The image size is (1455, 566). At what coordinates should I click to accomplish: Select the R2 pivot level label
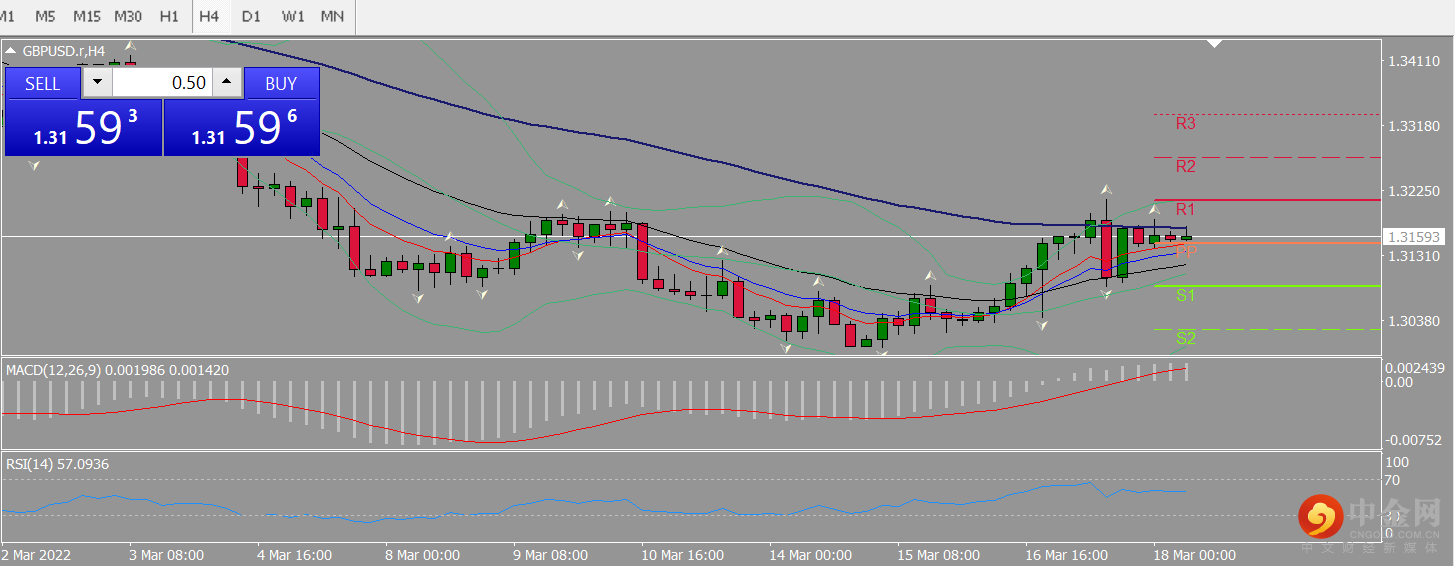(1186, 166)
